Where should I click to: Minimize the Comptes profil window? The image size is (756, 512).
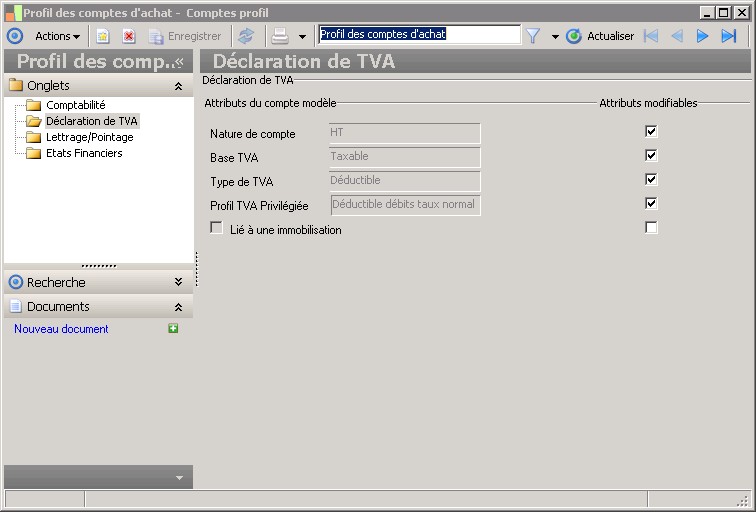click(706, 13)
